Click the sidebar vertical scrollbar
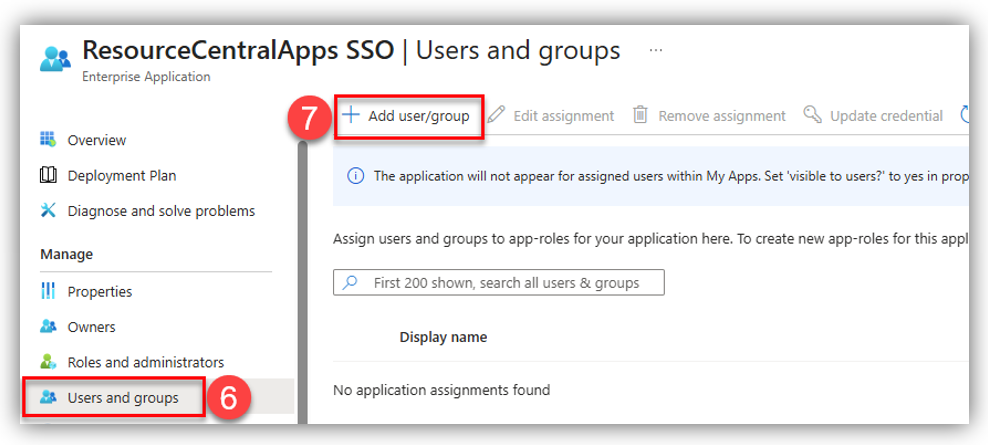The height and width of the screenshot is (445, 988). point(302,282)
